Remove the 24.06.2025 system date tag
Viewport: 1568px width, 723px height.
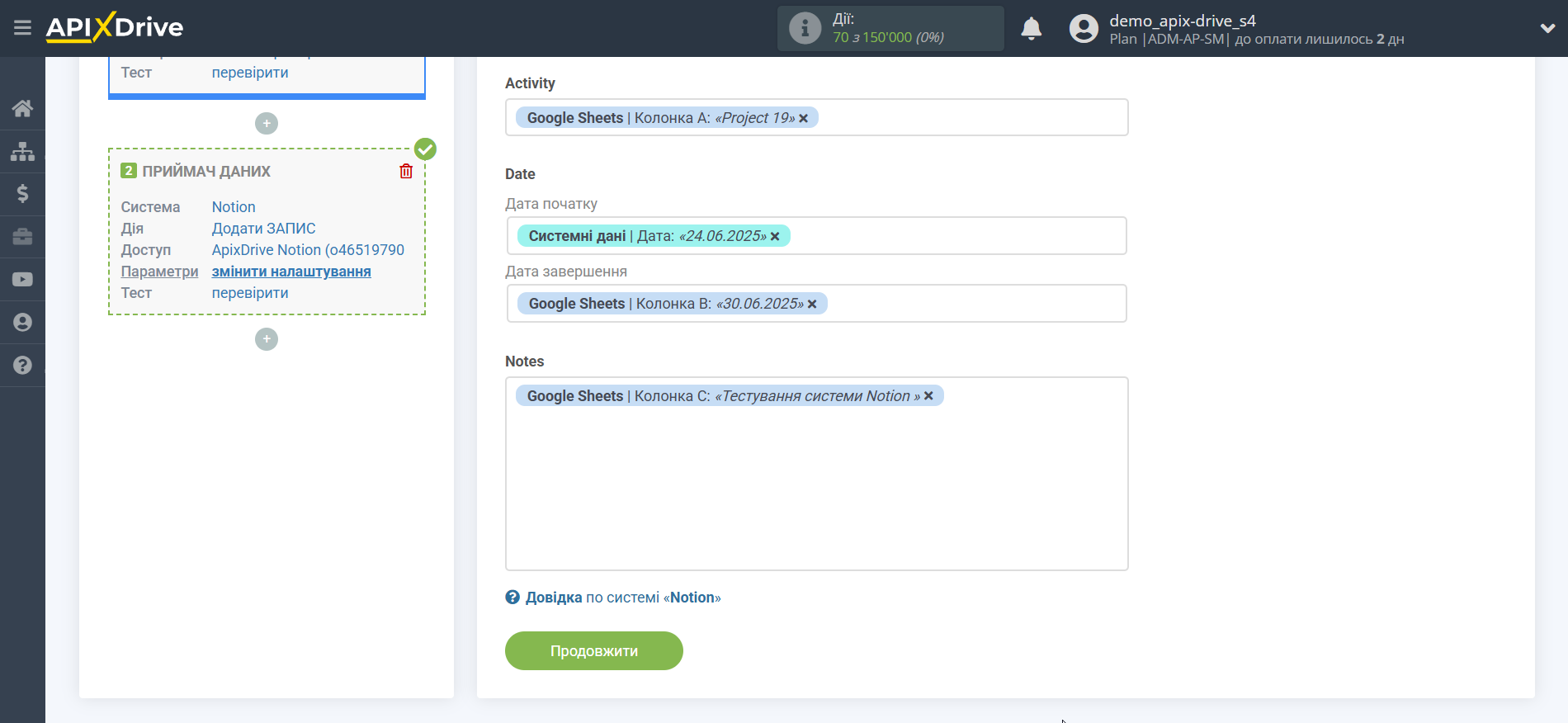tap(775, 236)
